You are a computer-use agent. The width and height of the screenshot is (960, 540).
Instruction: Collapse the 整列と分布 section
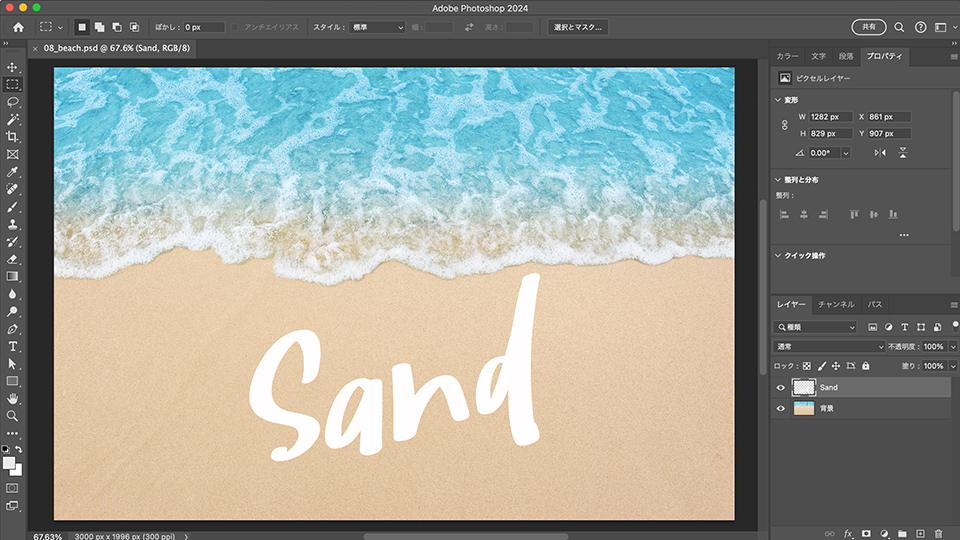pos(778,180)
